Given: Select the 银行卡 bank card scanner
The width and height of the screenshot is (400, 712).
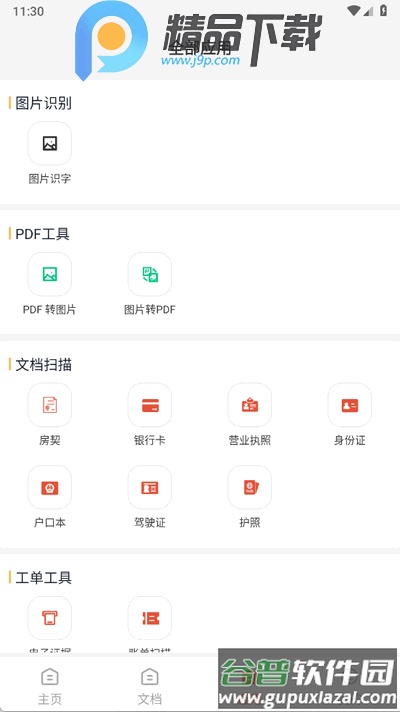Looking at the screenshot, I should tap(149, 405).
